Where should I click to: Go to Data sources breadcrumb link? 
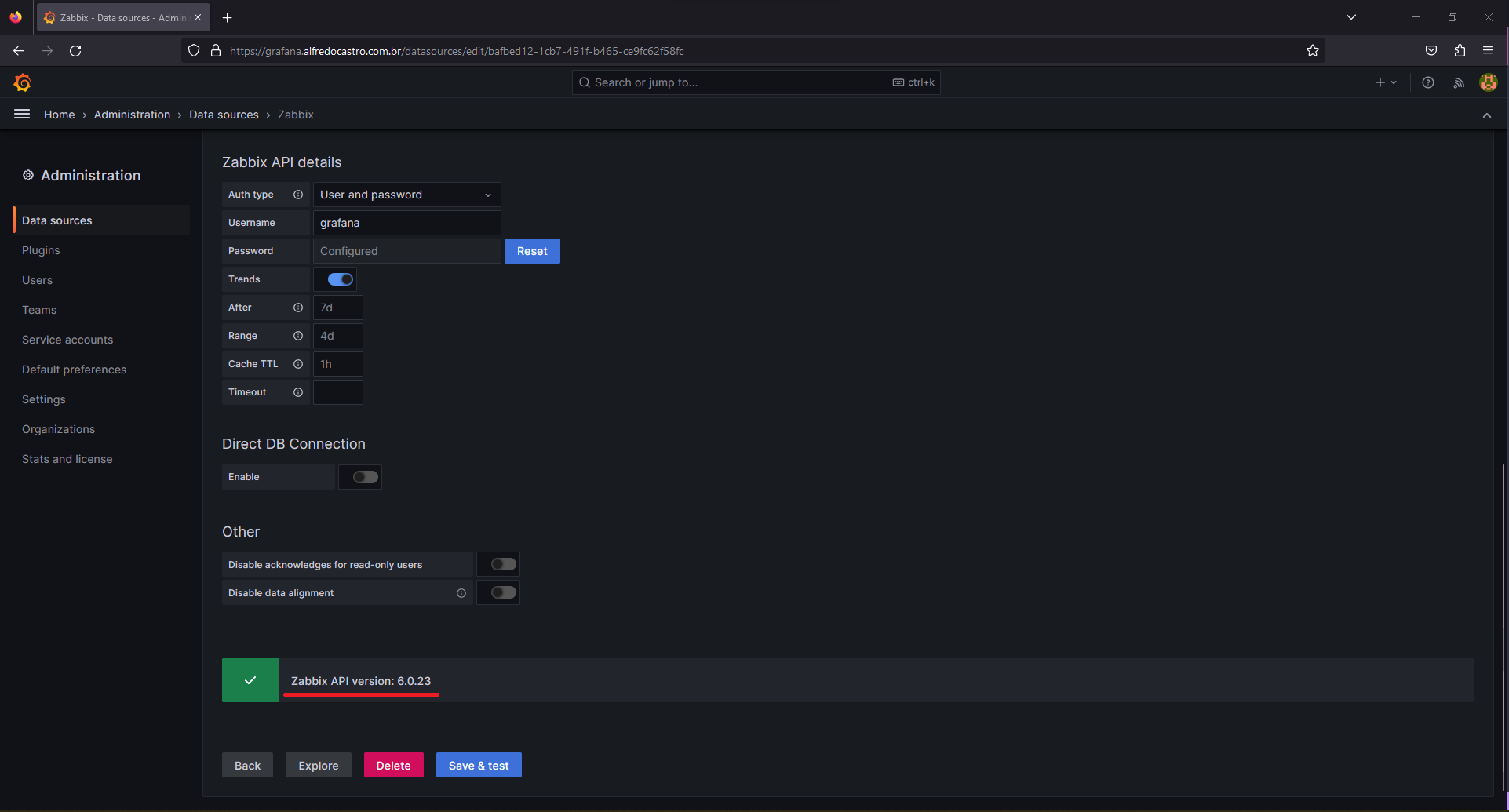click(224, 115)
